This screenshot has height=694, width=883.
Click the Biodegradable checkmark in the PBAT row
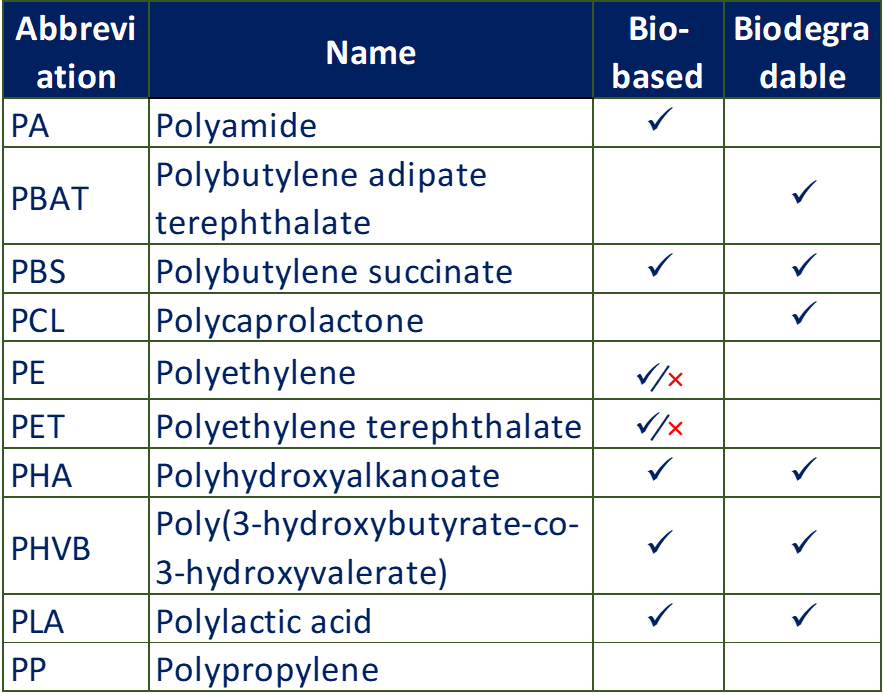tap(803, 196)
